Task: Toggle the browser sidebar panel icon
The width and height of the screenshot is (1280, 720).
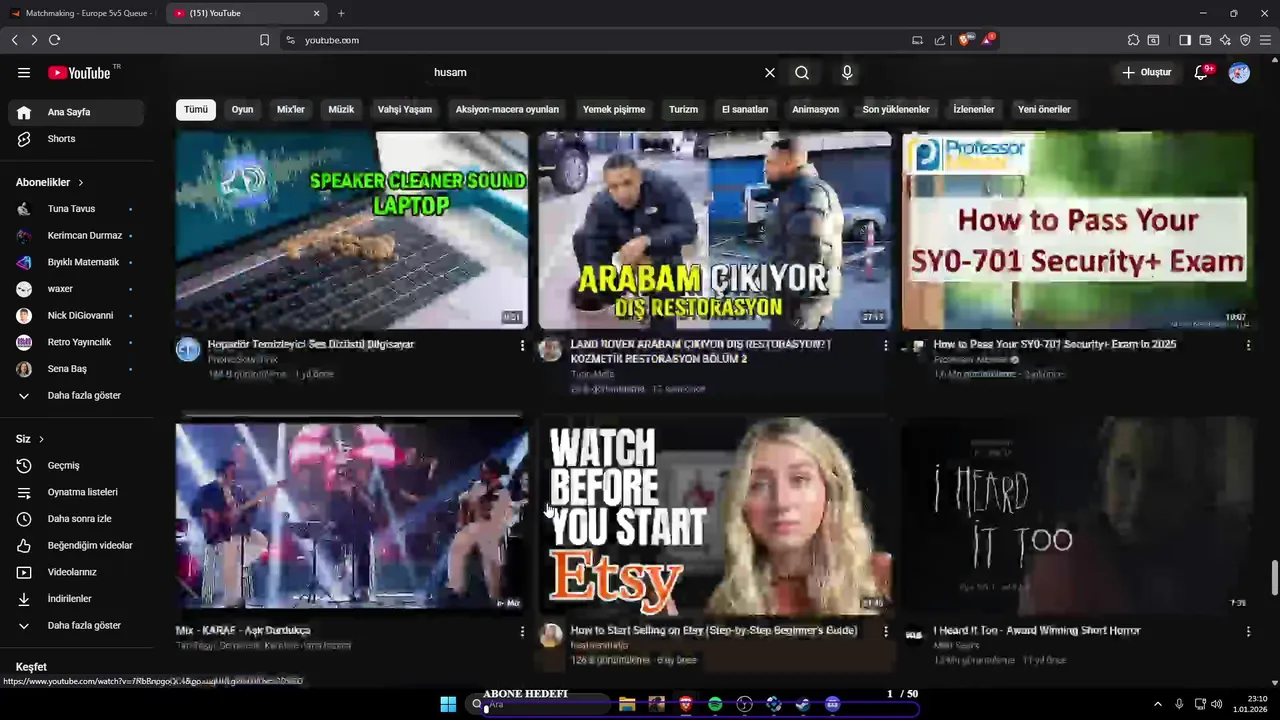Action: (x=1185, y=40)
